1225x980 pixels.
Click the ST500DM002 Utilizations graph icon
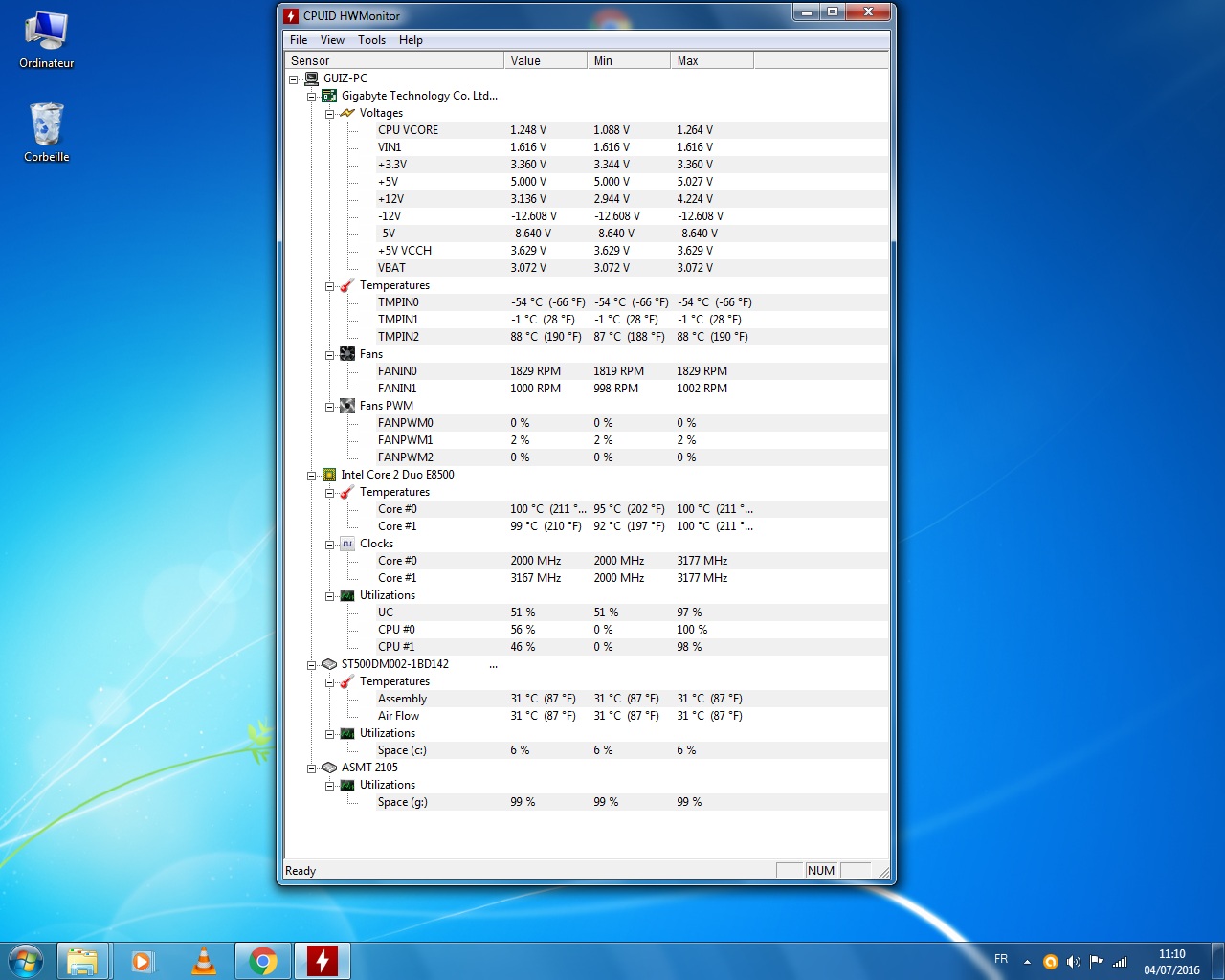tap(347, 733)
